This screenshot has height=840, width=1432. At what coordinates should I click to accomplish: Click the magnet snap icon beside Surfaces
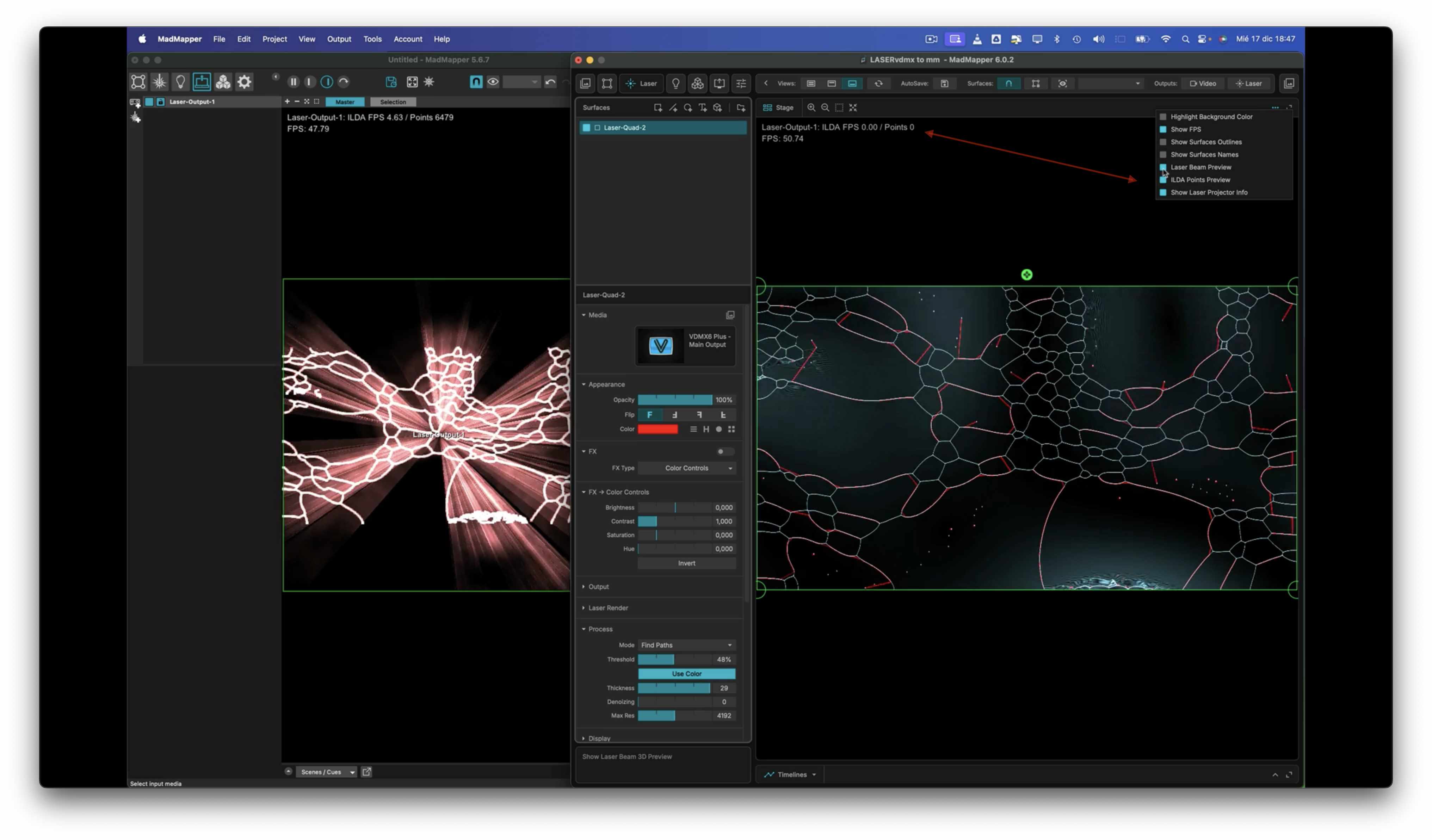[x=1009, y=84]
